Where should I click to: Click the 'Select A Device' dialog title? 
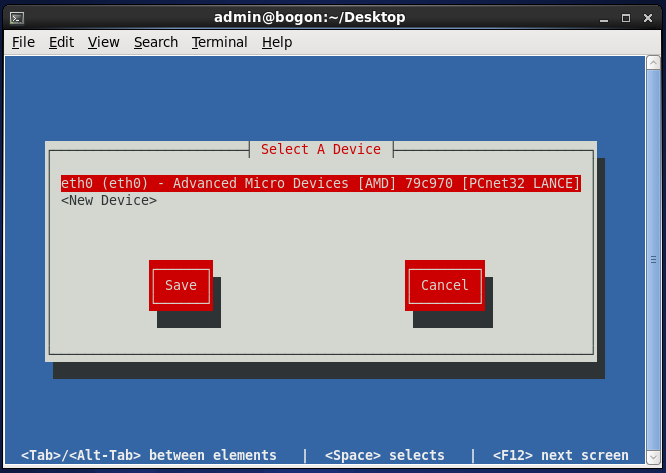pyautogui.click(x=321, y=149)
